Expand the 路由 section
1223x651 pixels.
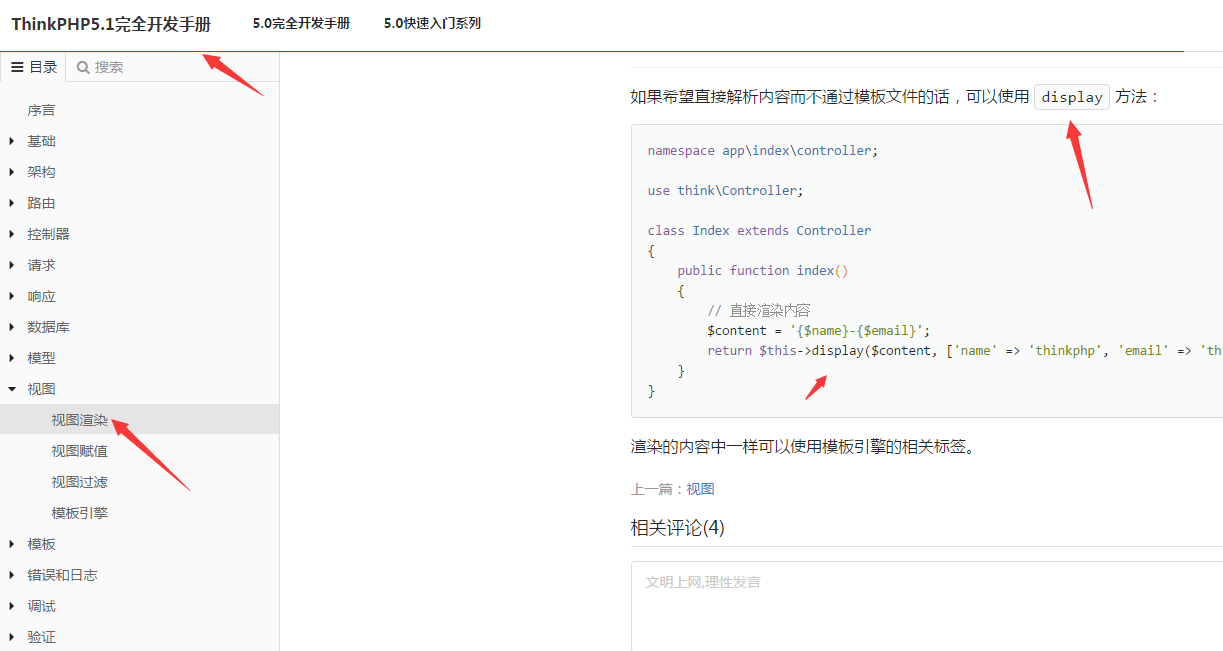point(11,203)
